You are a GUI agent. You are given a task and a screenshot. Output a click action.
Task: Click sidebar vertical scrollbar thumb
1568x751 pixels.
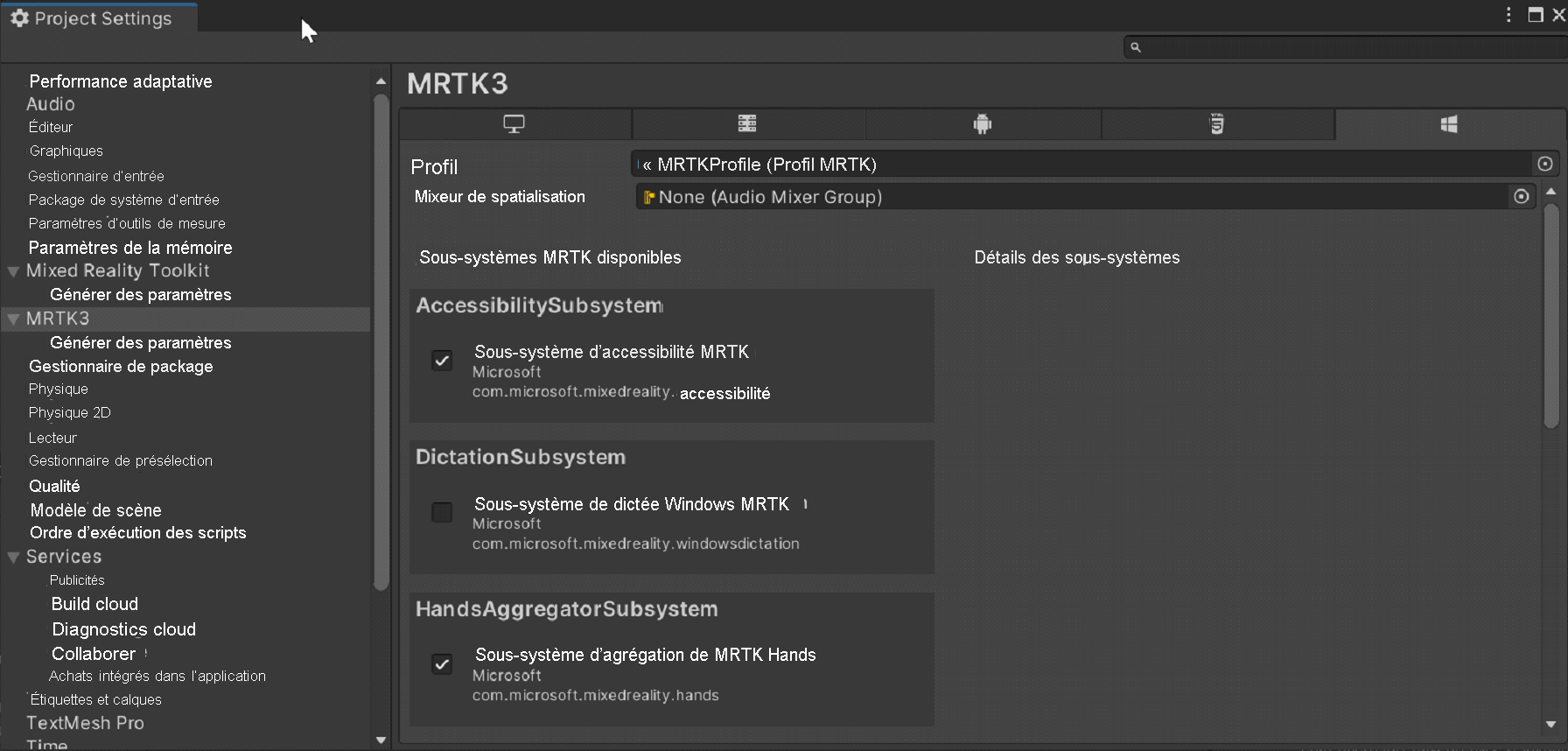(x=381, y=341)
